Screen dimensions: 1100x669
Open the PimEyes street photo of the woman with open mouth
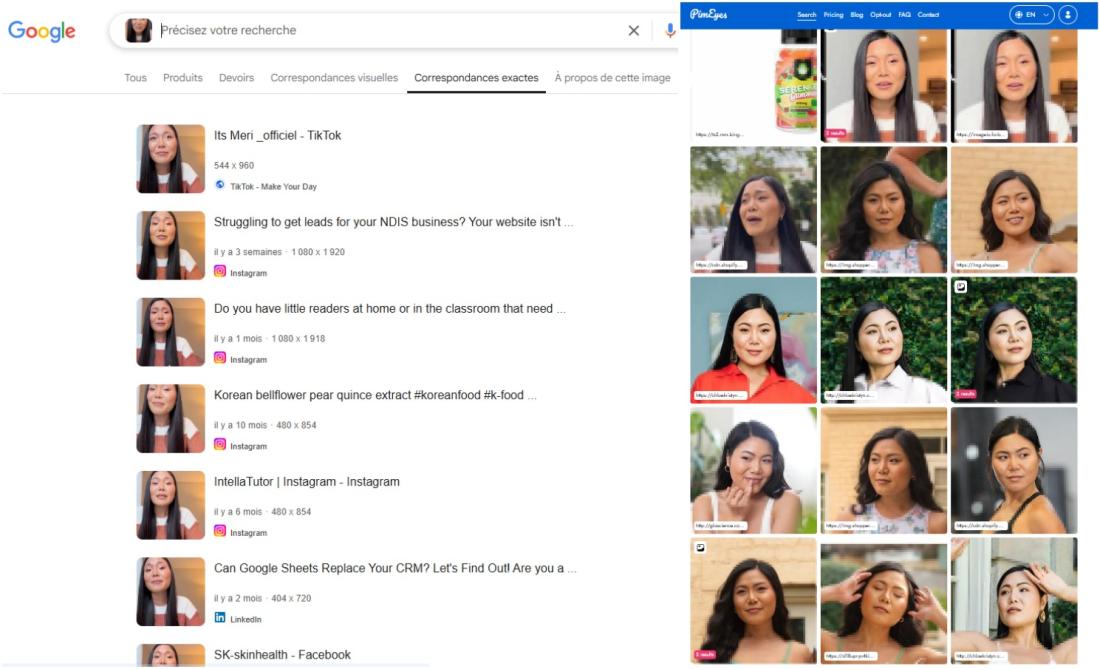click(753, 209)
